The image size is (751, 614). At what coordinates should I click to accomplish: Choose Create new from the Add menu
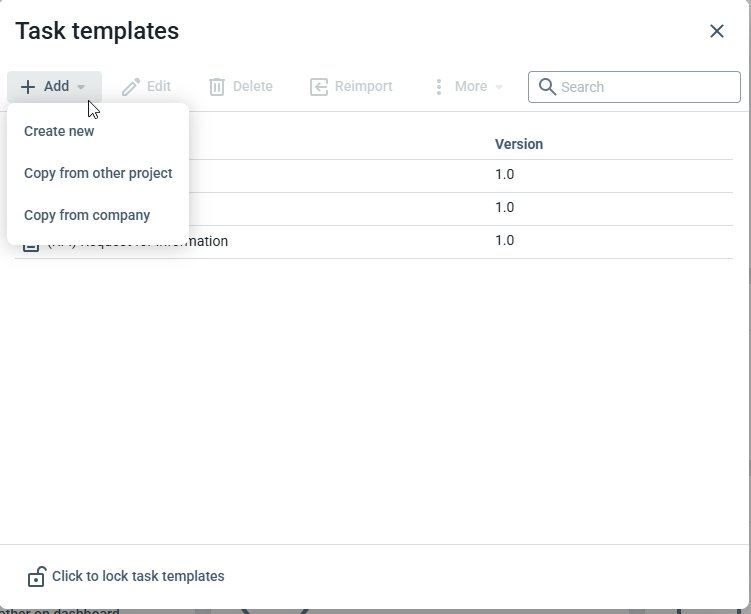(x=59, y=131)
